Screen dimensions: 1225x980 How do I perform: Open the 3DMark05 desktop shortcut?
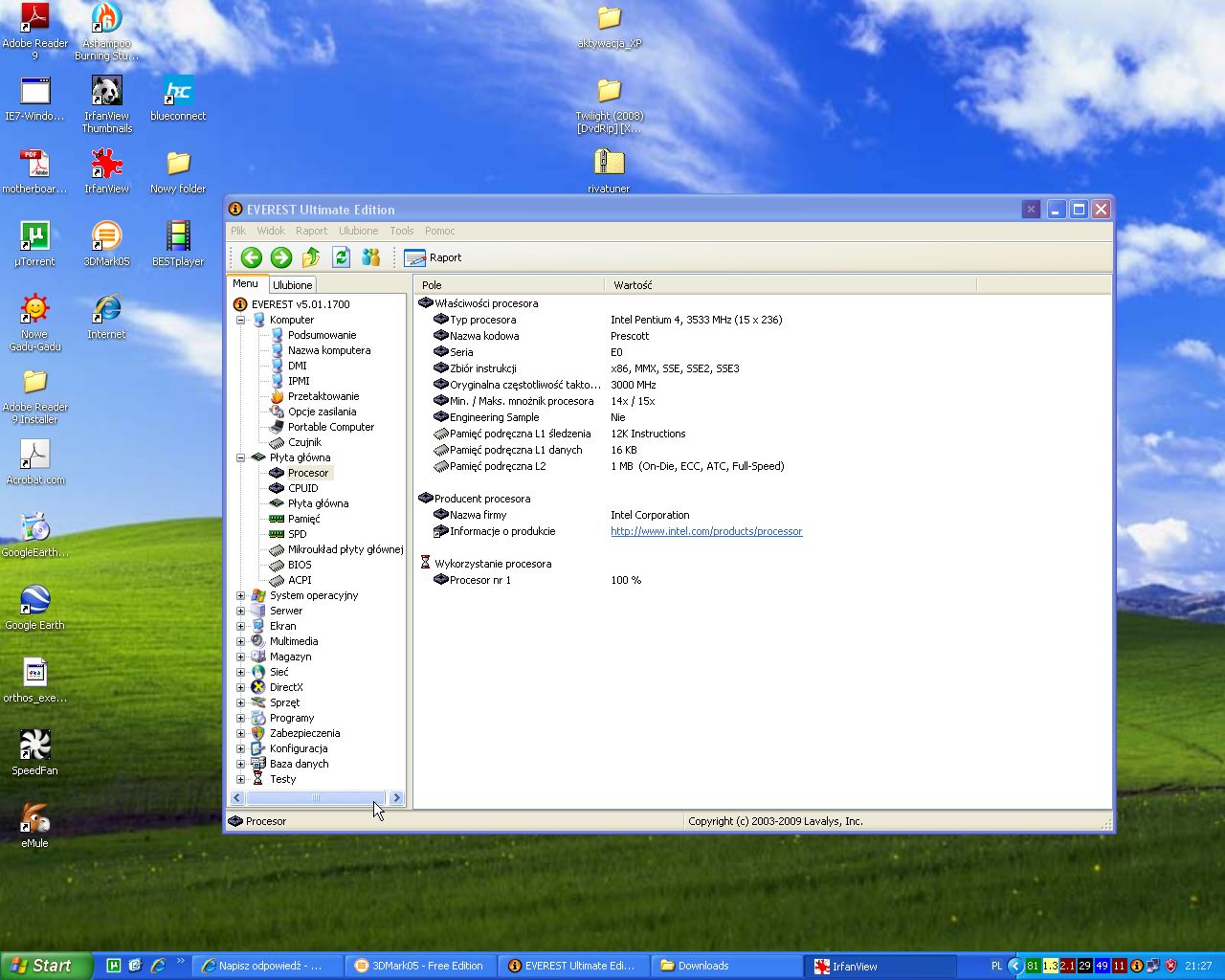coord(106,237)
